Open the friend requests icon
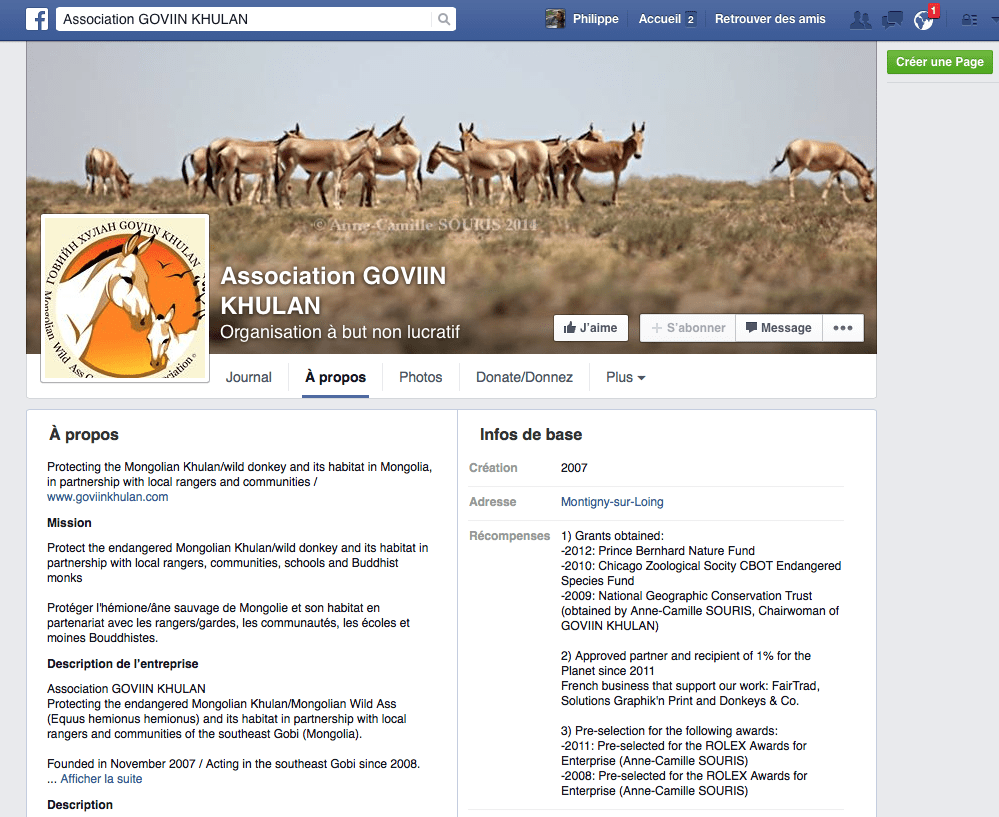Viewport: 999px width, 817px height. [x=859, y=19]
